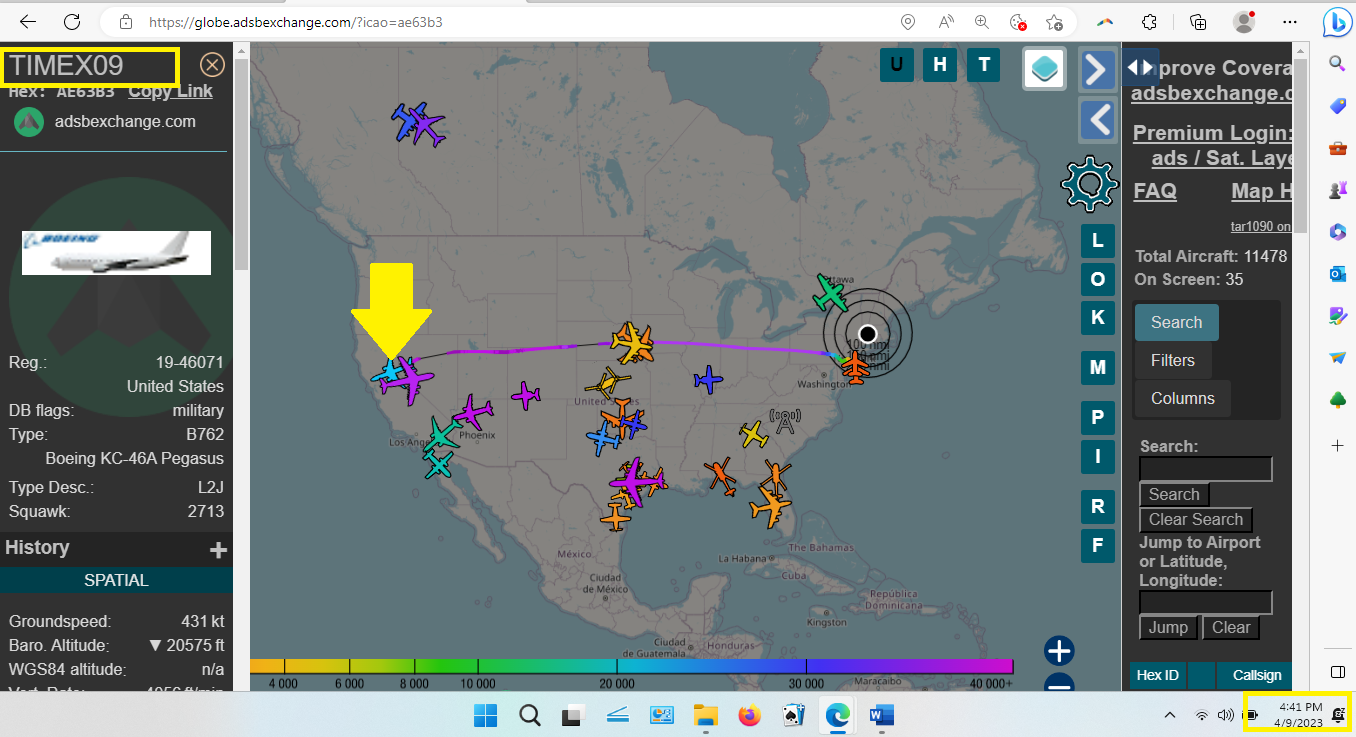Refresh the page in Edge
Viewport: 1356px width, 737px height.
(72, 21)
